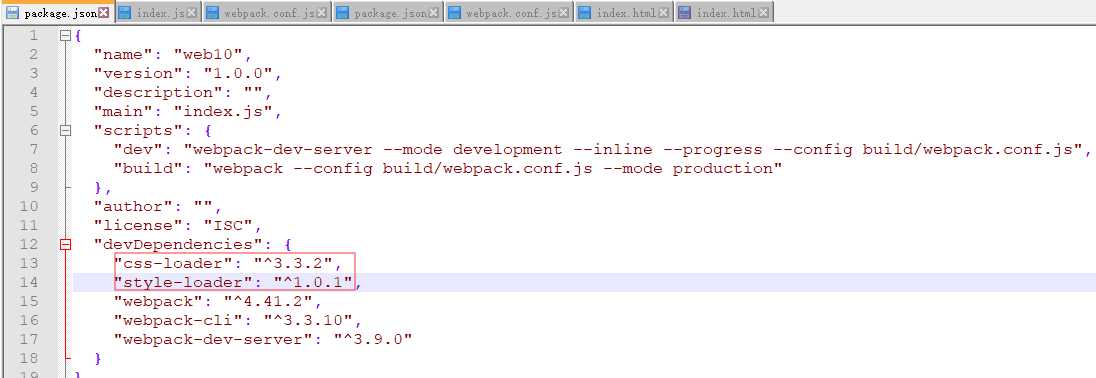Image resolution: width=1096 pixels, height=378 pixels.
Task: Click the webpack-dev-server command string
Action: [633, 149]
